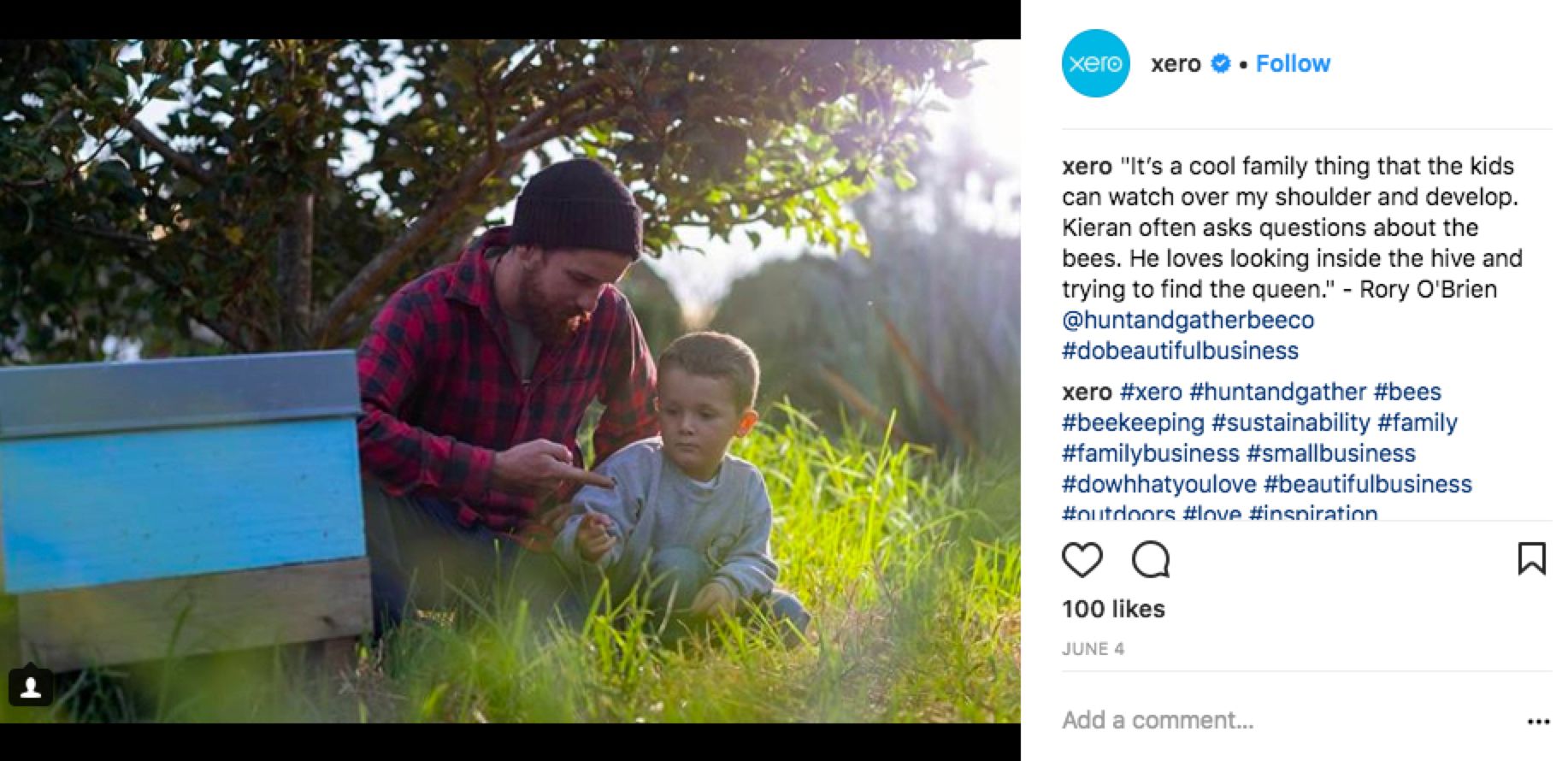Save the post with the bookmark icon
1568x761 pixels.
coord(1530,559)
